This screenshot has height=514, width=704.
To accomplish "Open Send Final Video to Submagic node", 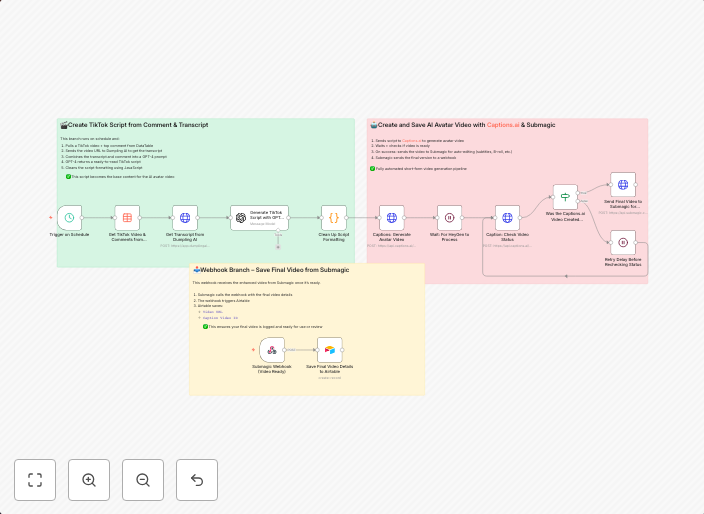I will tap(623, 185).
